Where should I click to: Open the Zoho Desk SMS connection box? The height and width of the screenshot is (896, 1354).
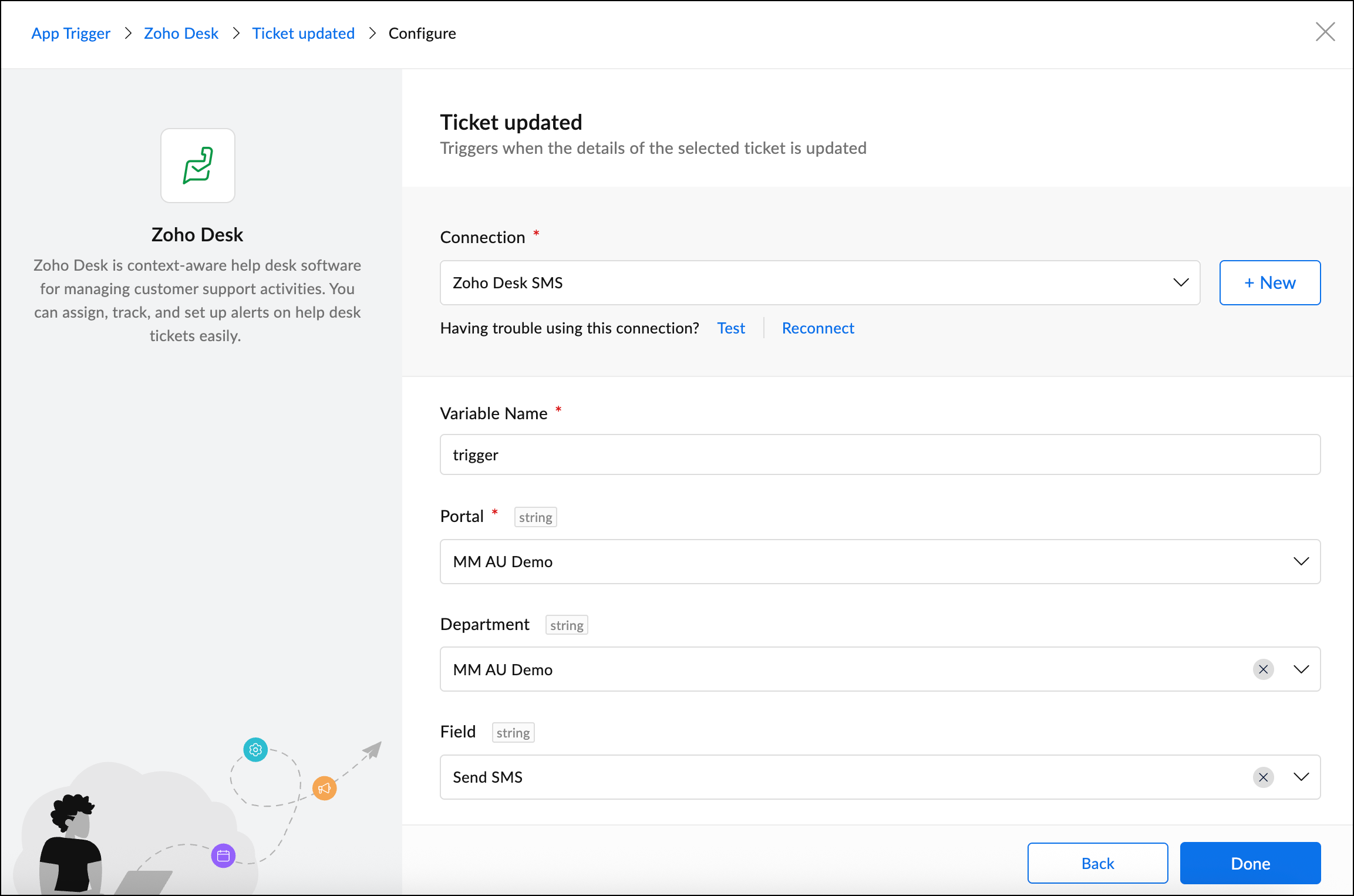point(820,283)
